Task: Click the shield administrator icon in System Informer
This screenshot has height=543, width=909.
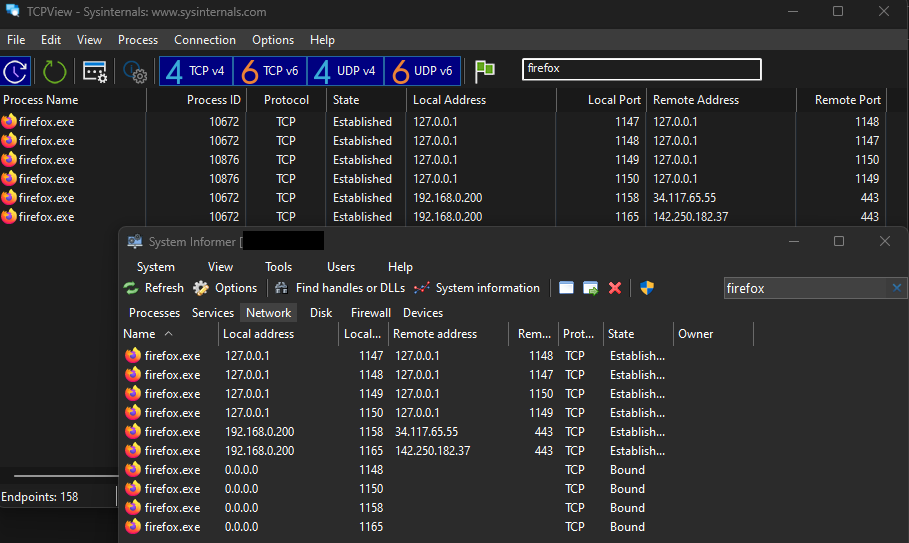Action: coord(647,288)
